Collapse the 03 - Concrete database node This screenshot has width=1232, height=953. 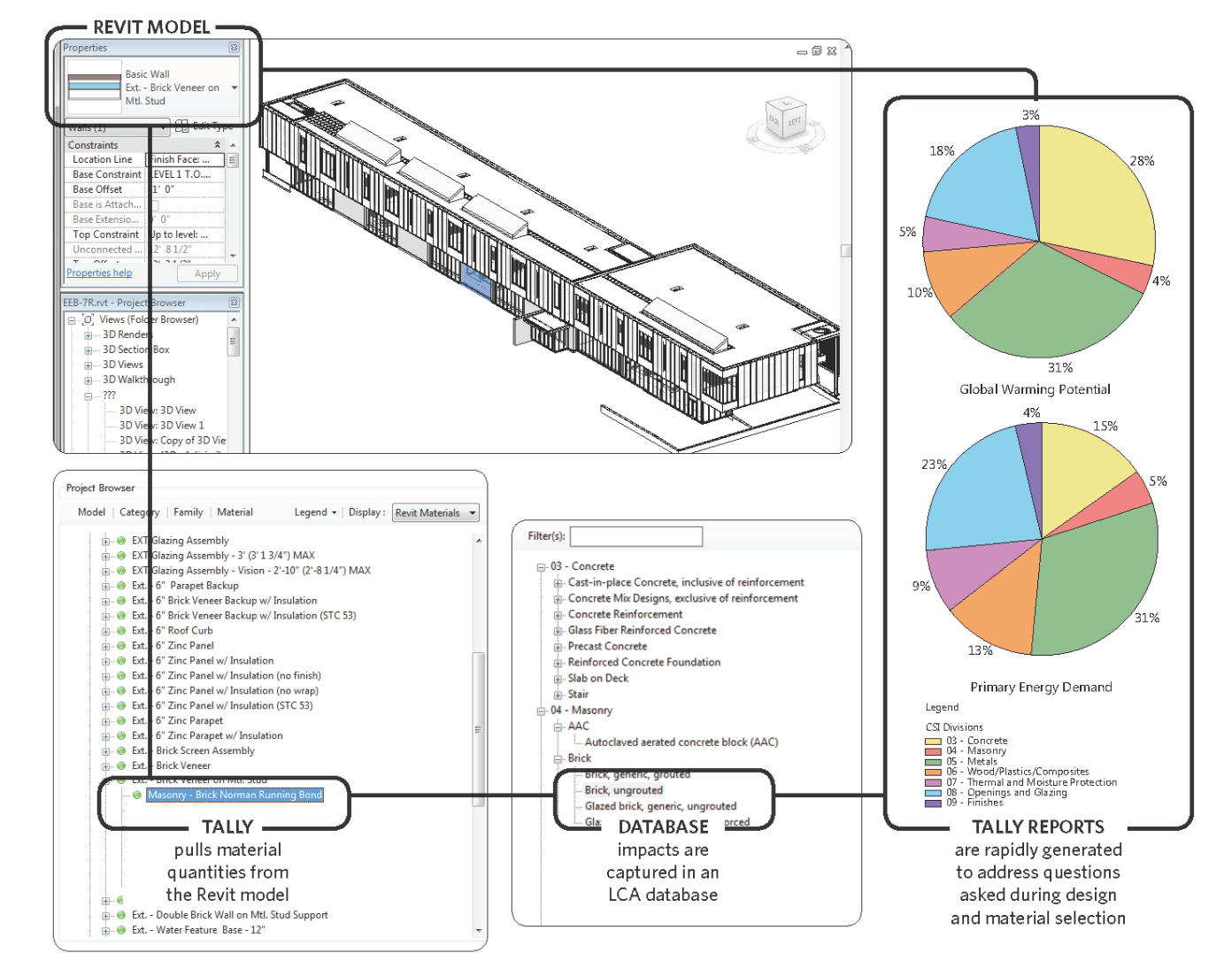(541, 567)
